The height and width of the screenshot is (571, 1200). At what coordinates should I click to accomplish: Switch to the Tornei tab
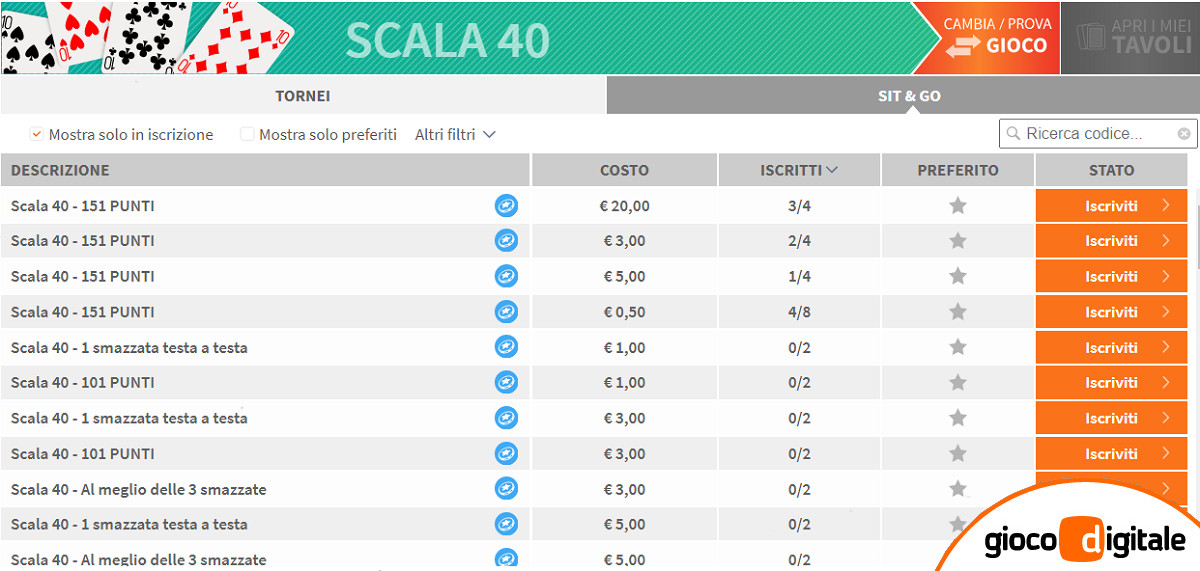pos(303,96)
